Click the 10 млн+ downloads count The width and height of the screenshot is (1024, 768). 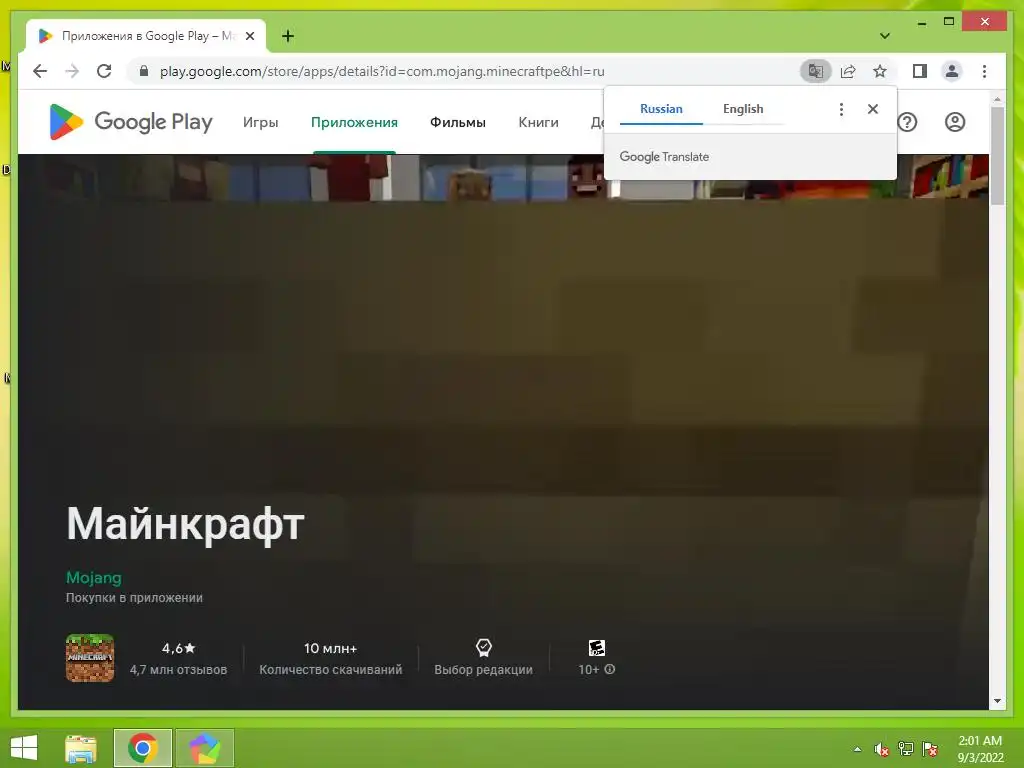coord(330,648)
